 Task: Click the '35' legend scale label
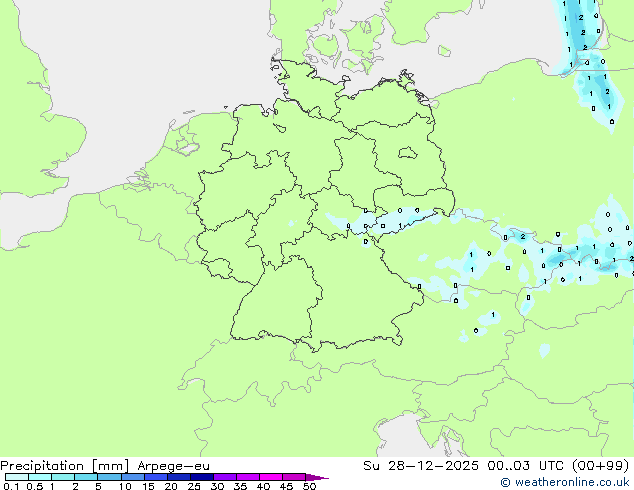240,486
